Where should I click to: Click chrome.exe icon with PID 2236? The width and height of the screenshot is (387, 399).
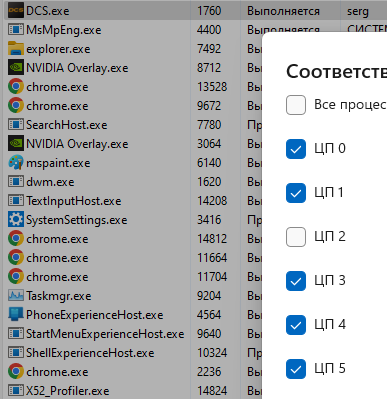16,372
